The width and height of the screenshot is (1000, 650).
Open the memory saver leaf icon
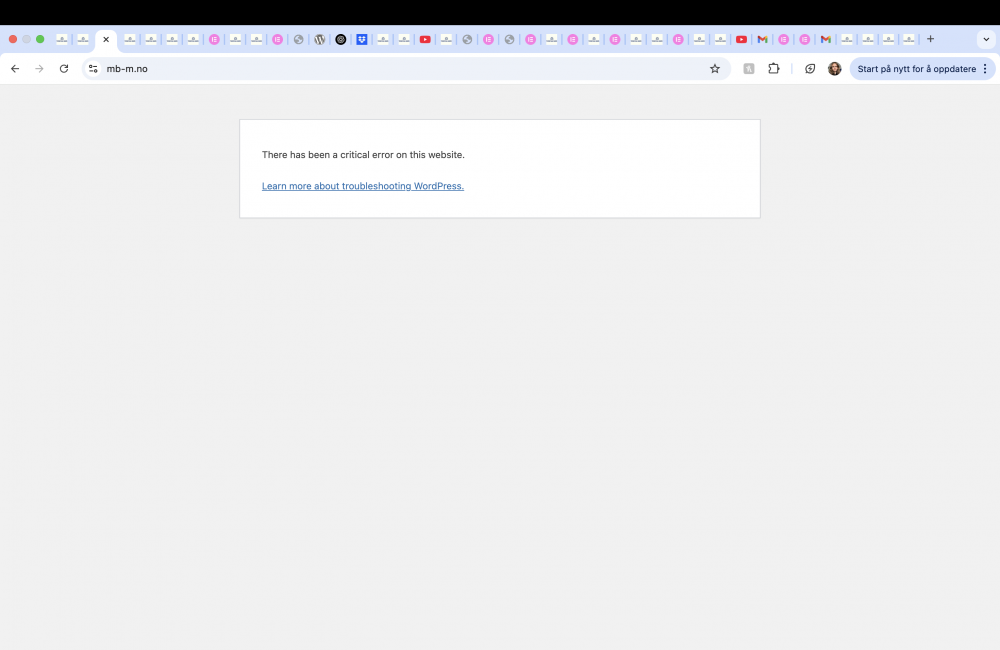pos(810,69)
